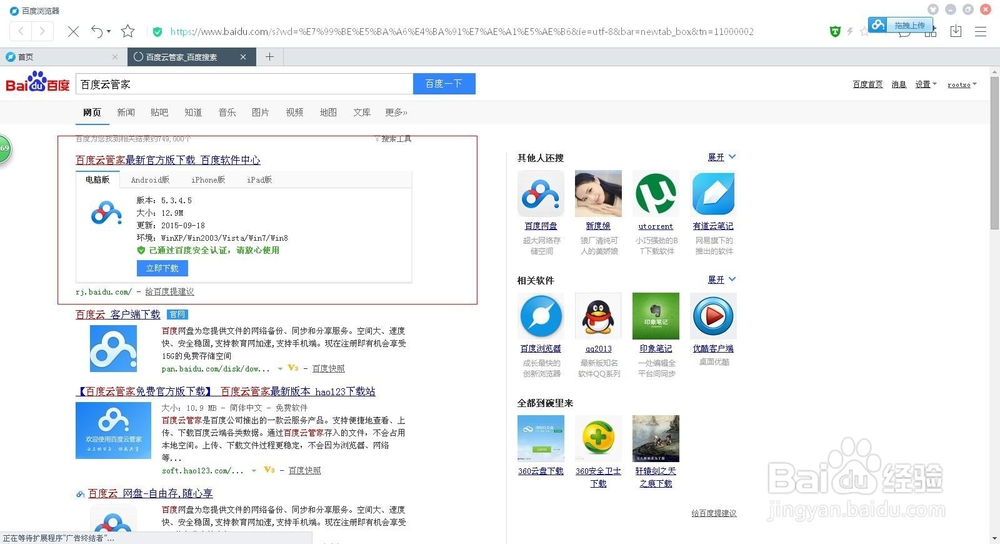1000x544 pixels.
Task: Click the undo closed tab arrow icon
Action: [97, 31]
